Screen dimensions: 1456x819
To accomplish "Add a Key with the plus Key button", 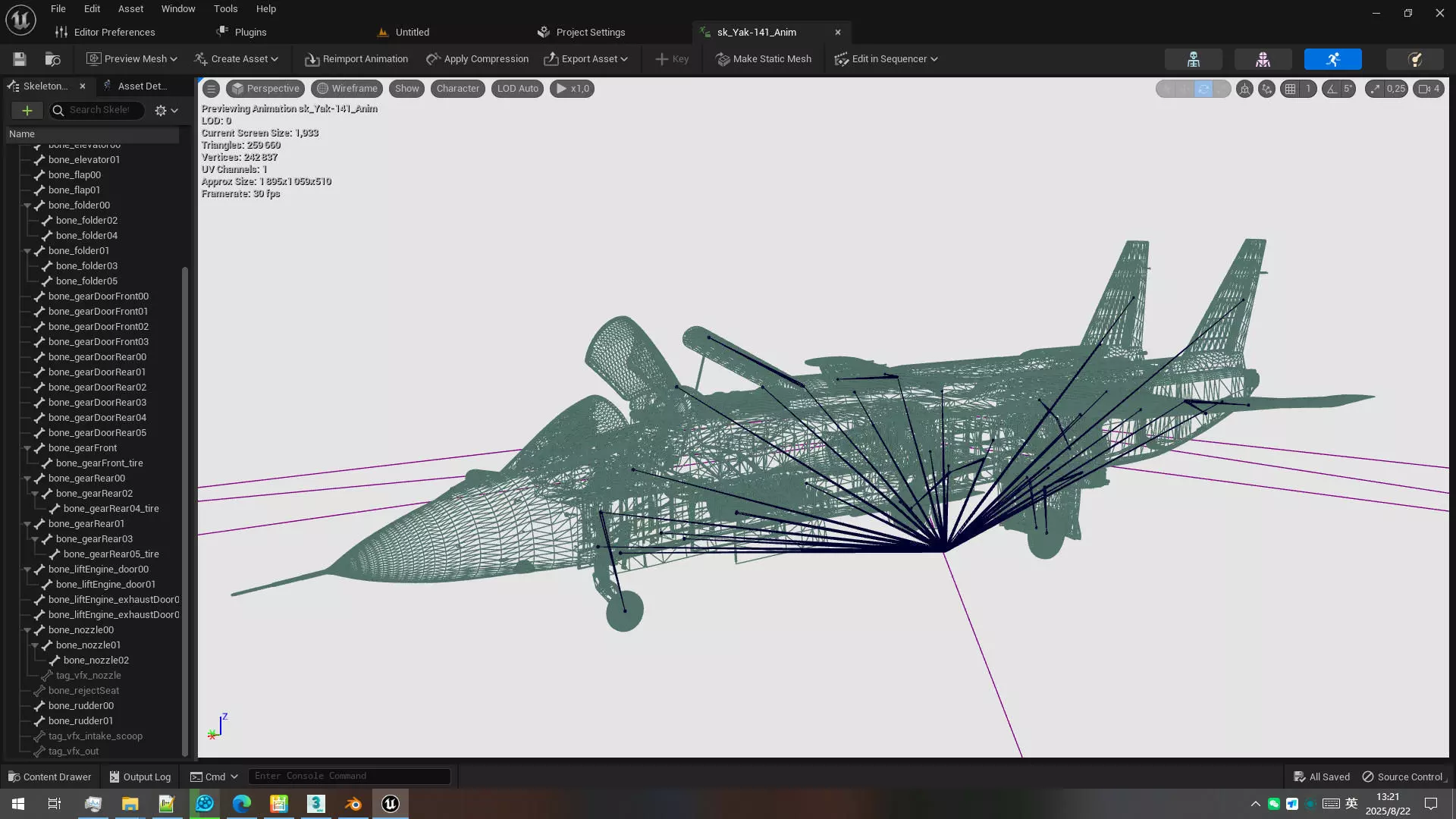I will pyautogui.click(x=672, y=59).
